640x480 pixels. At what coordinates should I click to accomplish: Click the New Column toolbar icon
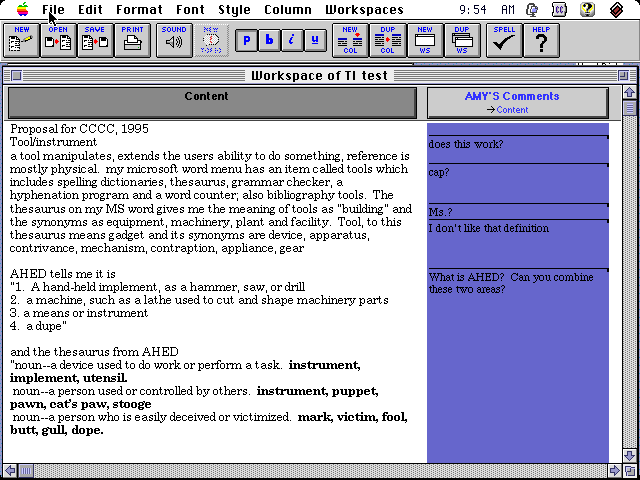point(350,40)
